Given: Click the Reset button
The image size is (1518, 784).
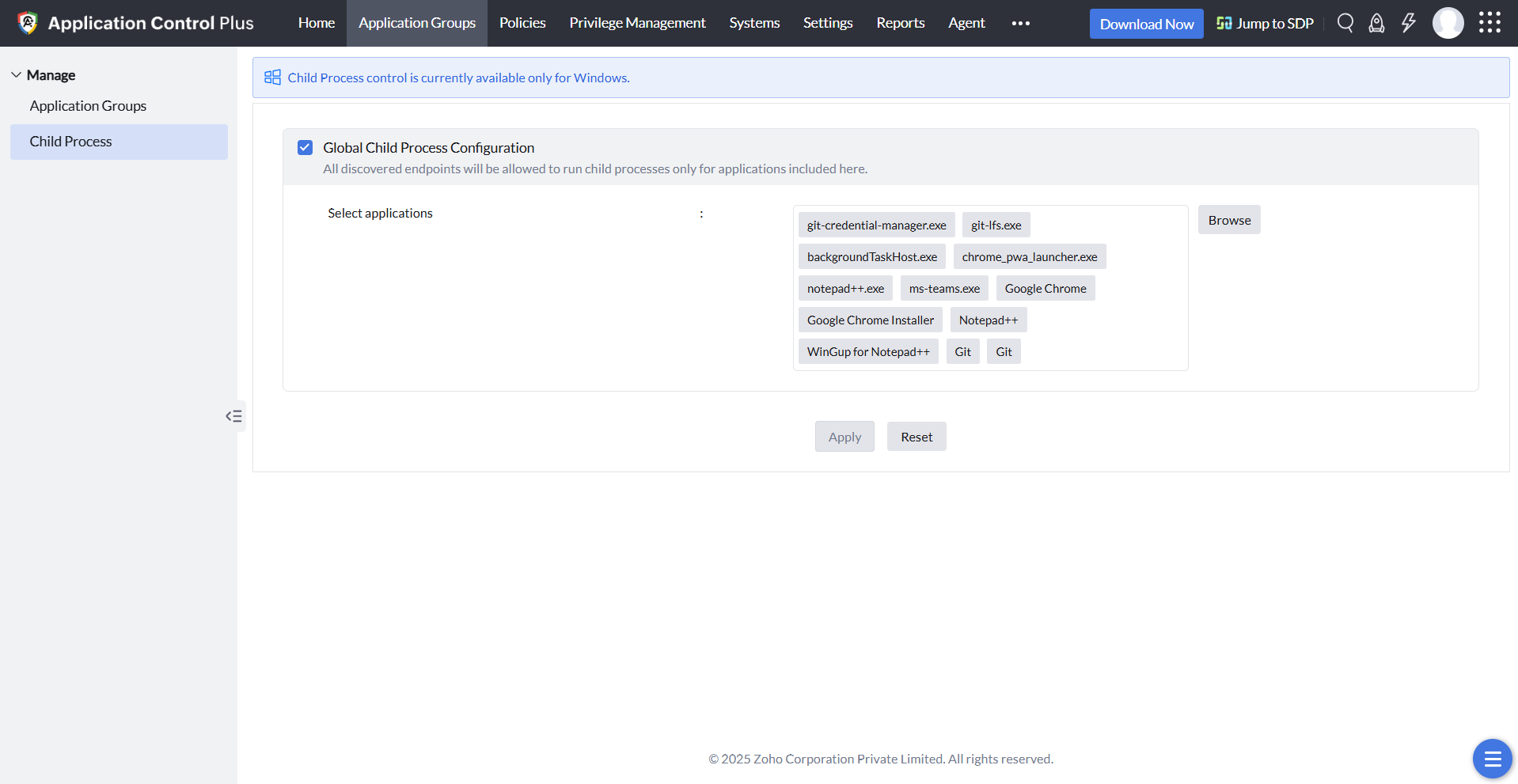Looking at the screenshot, I should coord(916,437).
